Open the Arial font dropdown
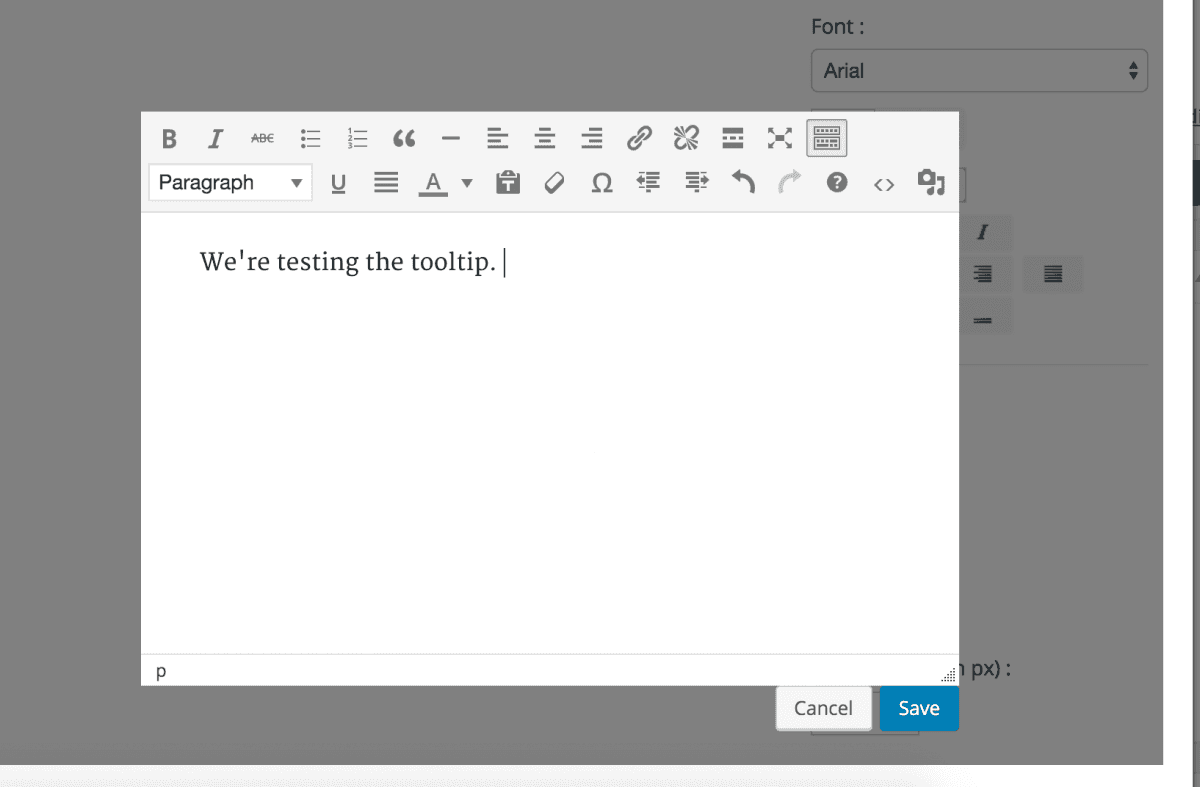Screen dimensions: 1200x787 click(978, 71)
